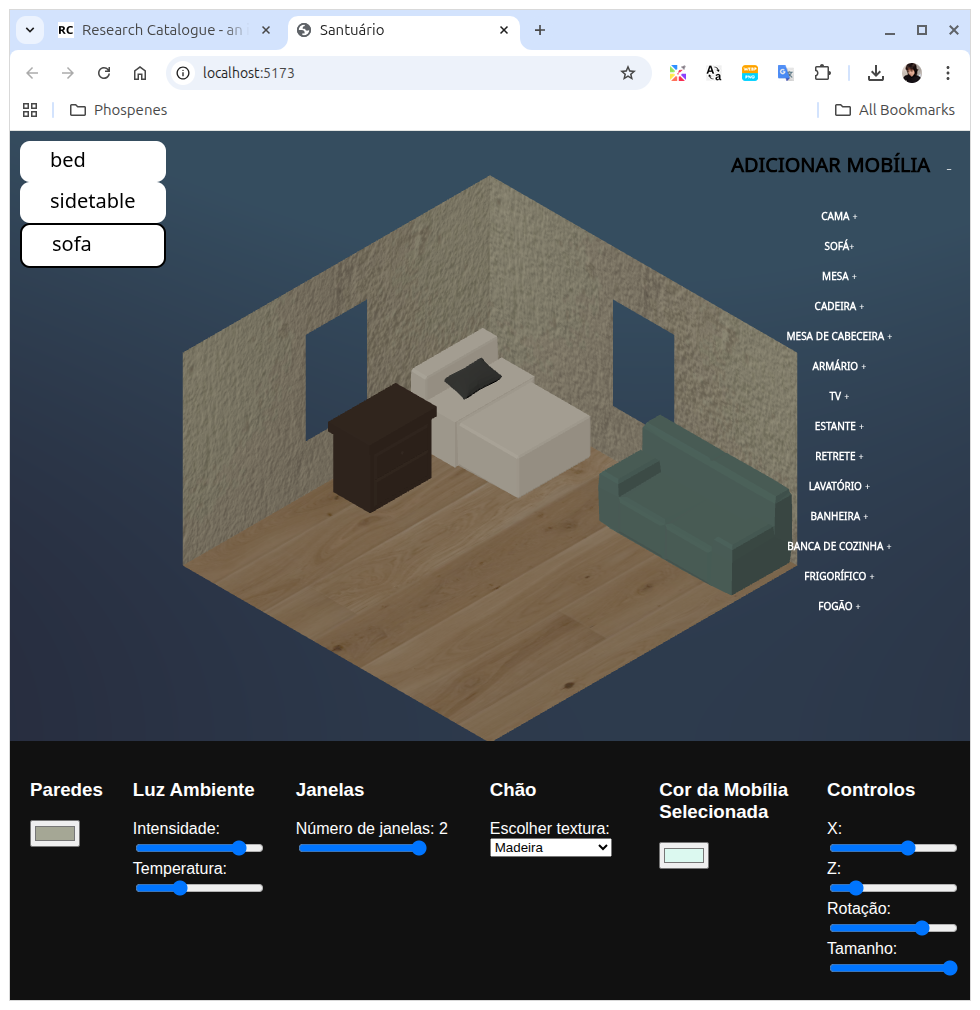The image size is (980, 1010).
Task: Open the browser downloads icon
Action: pos(876,73)
